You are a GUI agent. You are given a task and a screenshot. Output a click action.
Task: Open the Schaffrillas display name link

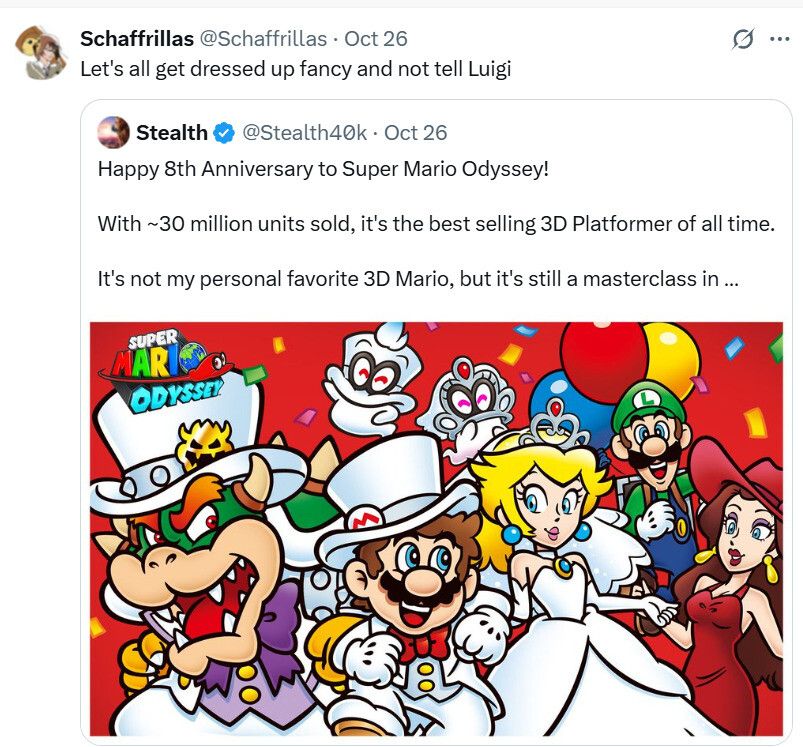click(137, 39)
